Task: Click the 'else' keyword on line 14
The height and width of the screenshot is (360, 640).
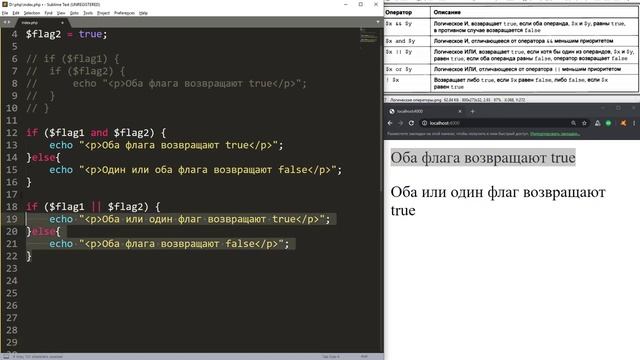Action: click(44, 157)
